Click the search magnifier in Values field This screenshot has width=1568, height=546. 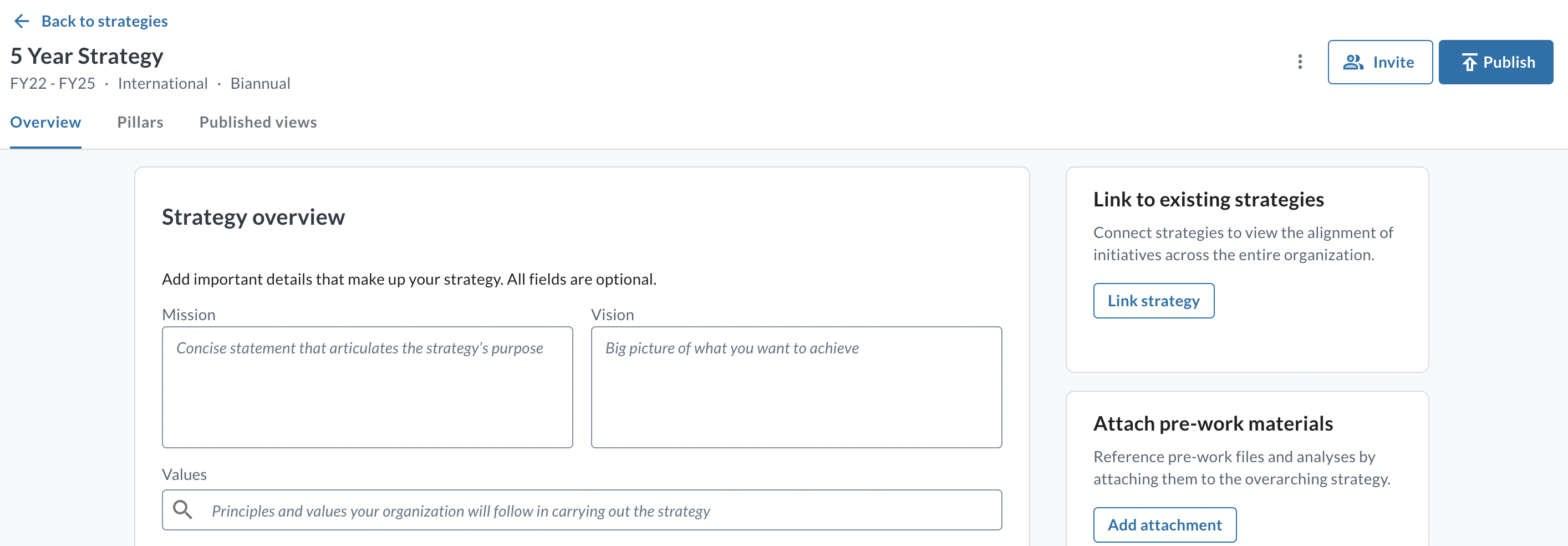click(182, 509)
